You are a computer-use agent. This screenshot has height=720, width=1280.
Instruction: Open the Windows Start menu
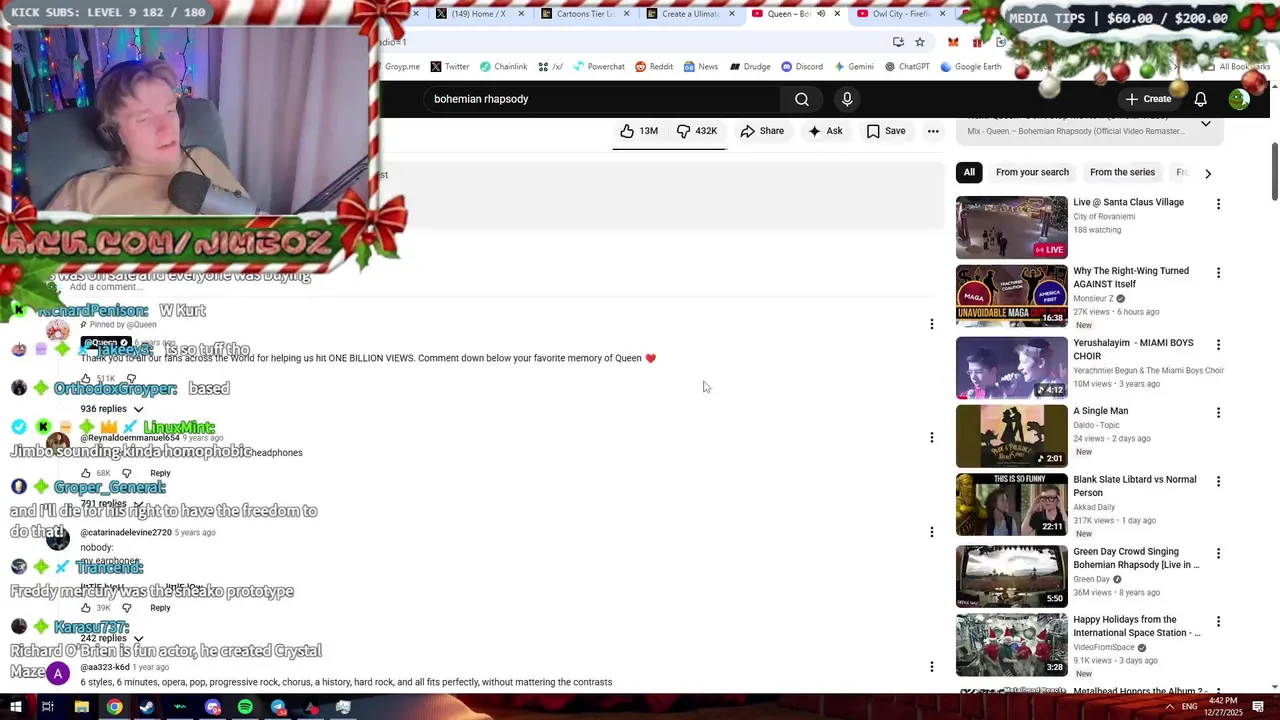tap(16, 707)
